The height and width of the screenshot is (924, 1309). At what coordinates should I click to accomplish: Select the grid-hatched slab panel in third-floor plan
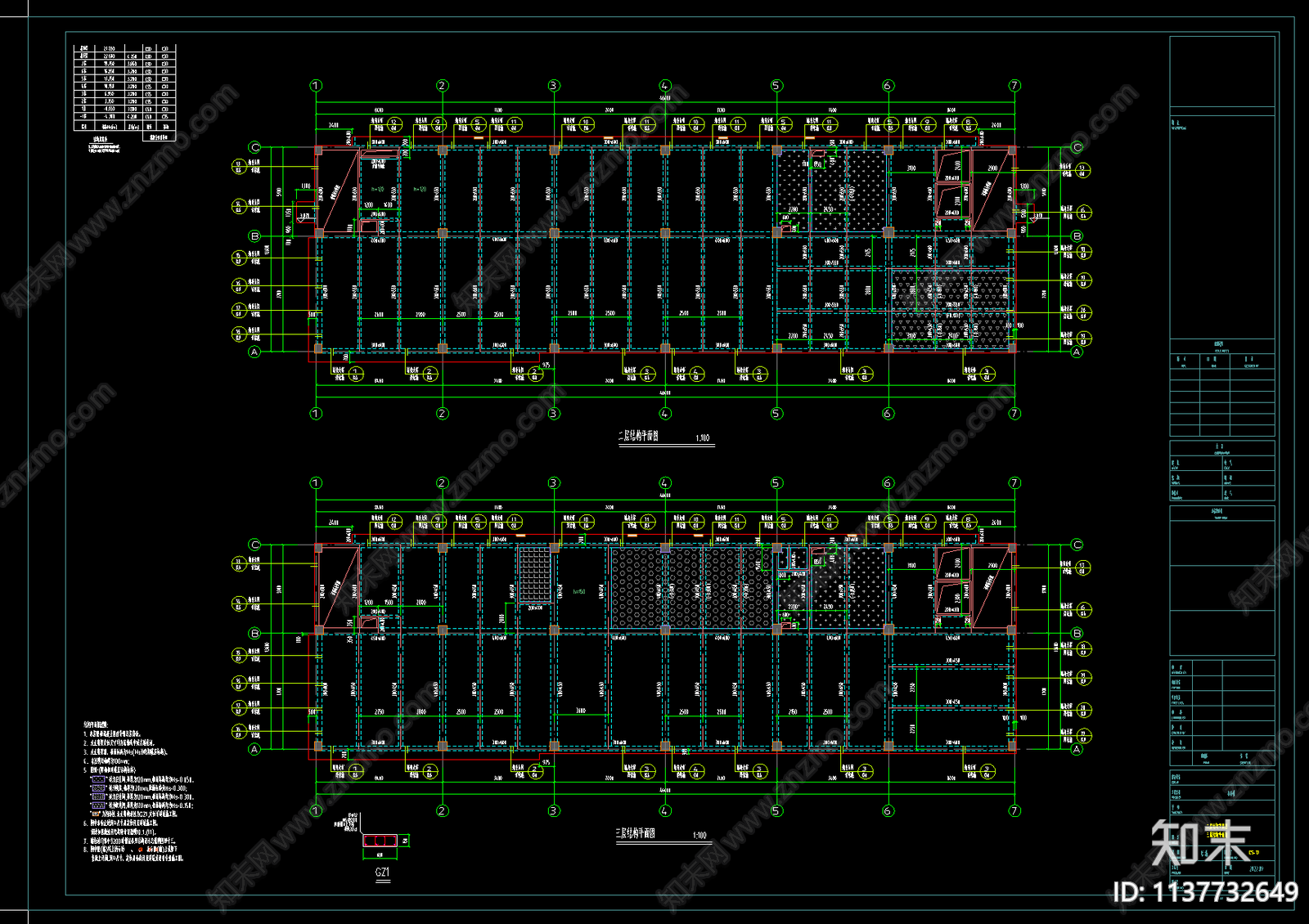pyautogui.click(x=534, y=576)
